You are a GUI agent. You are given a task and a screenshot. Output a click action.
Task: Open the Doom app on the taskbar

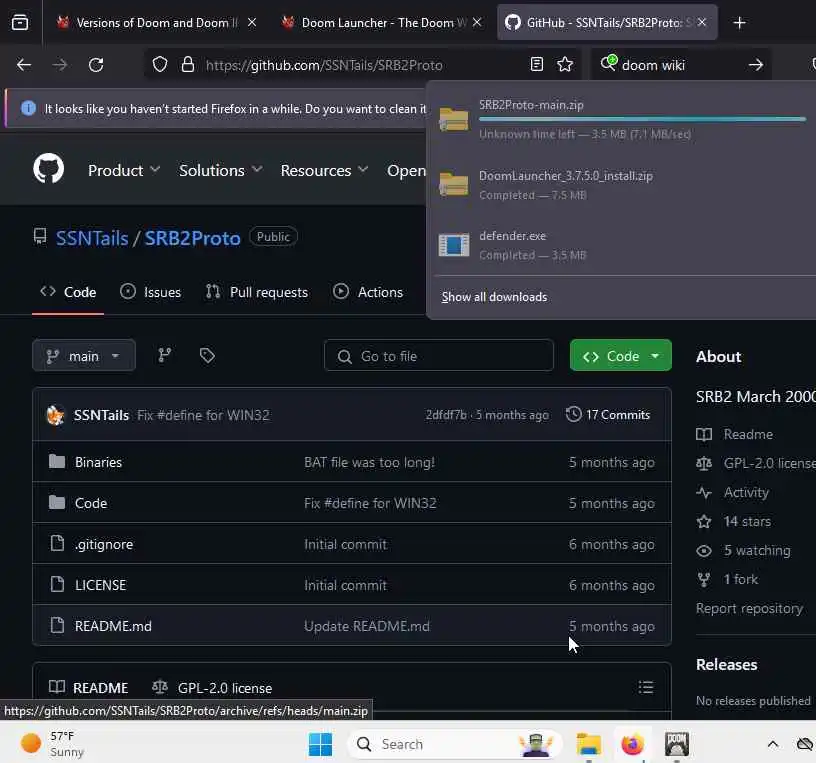coord(677,744)
